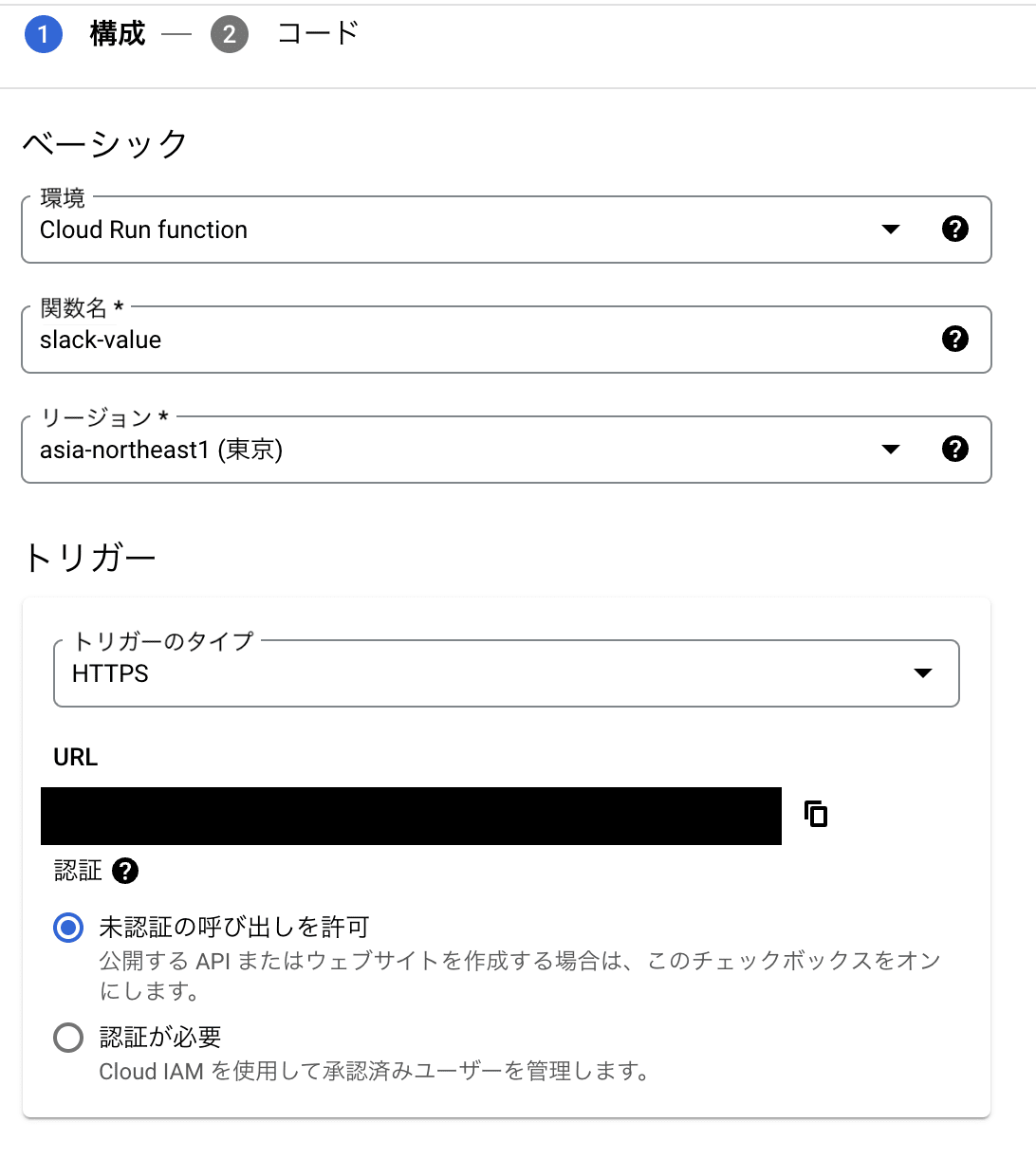The image size is (1036, 1159).
Task: Expand the トリガーのタイプ dropdown arrow
Action: pos(922,673)
